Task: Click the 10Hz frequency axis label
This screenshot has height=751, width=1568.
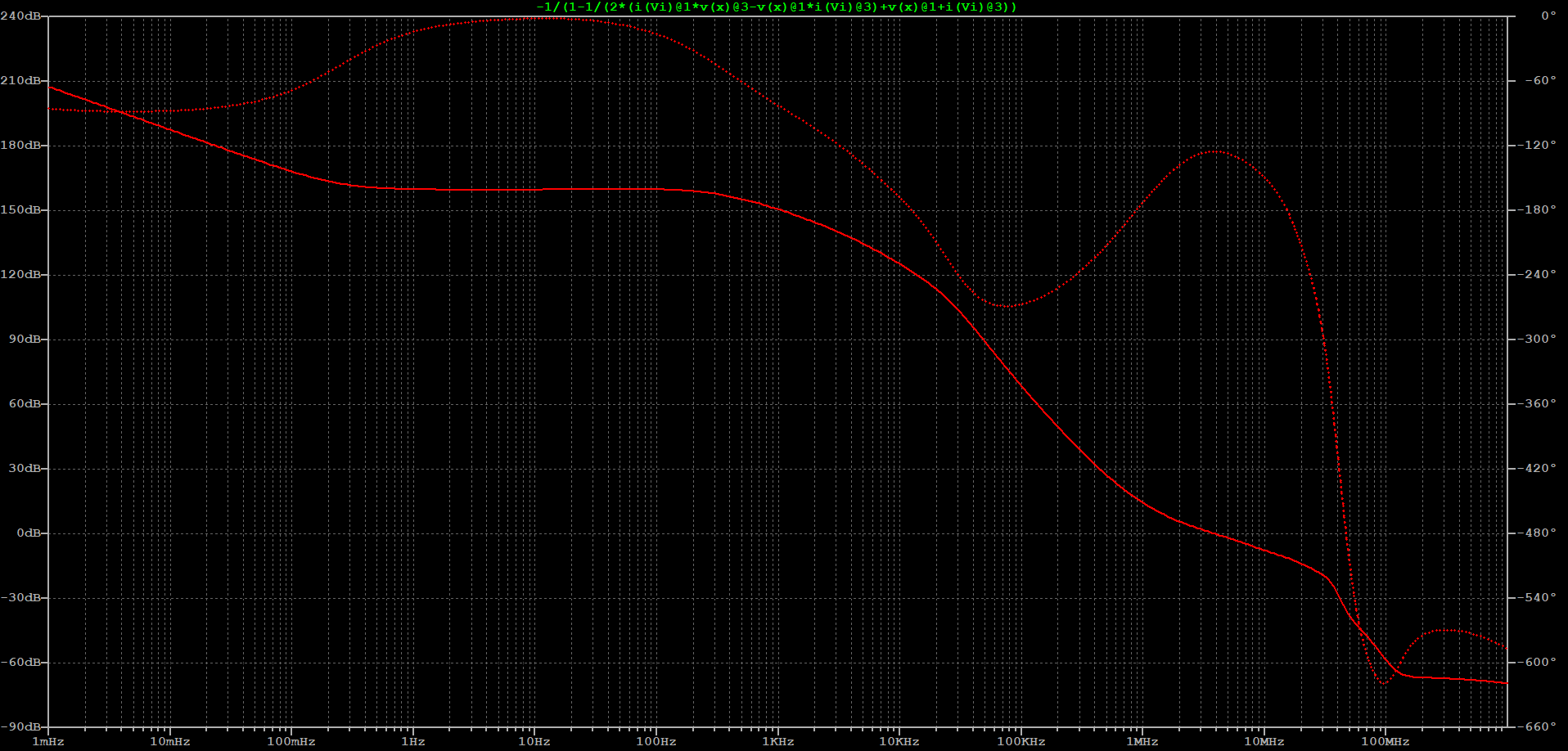Action: [x=534, y=741]
